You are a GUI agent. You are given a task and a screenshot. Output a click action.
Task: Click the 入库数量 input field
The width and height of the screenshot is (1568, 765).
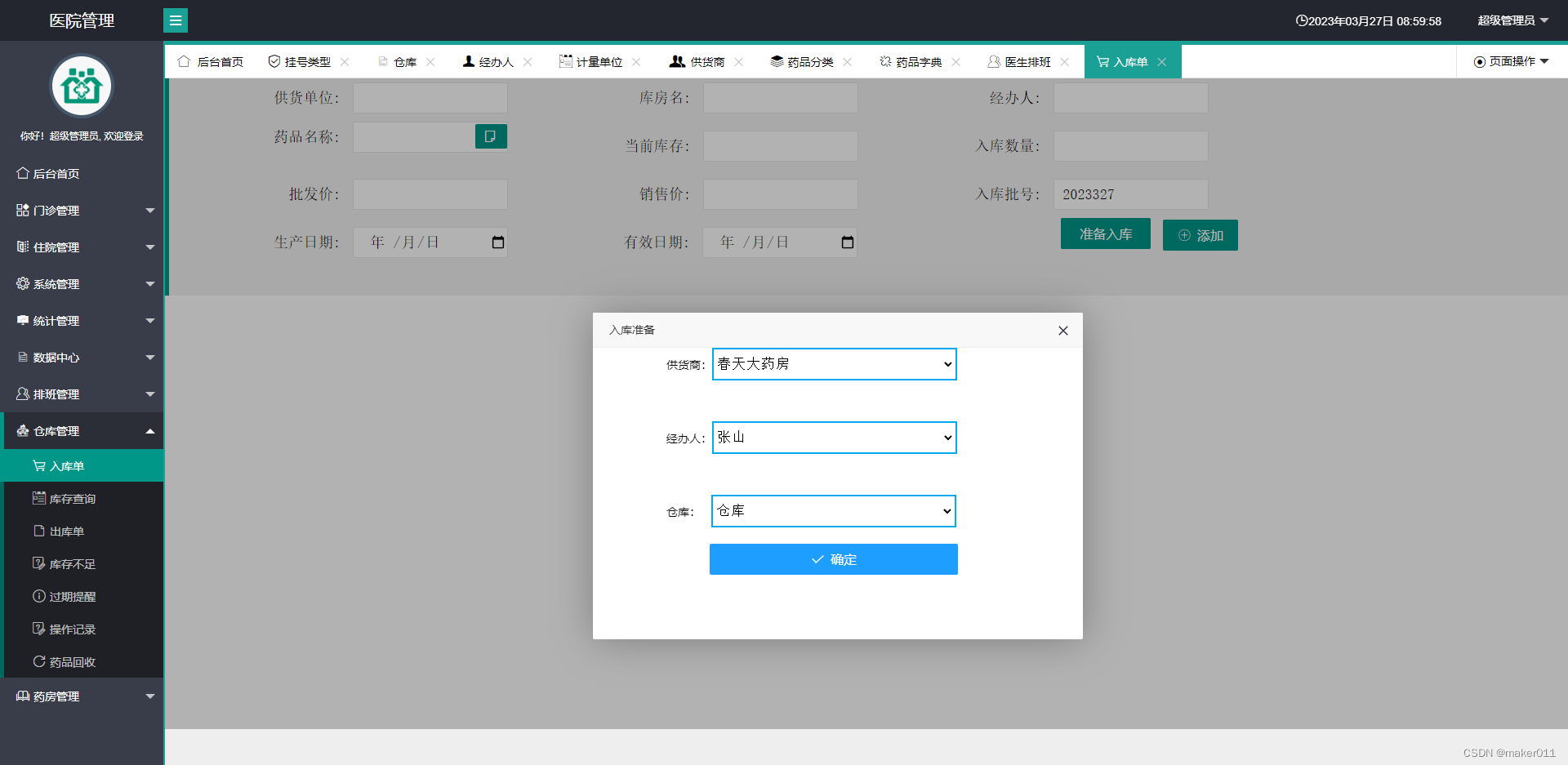click(x=1131, y=146)
